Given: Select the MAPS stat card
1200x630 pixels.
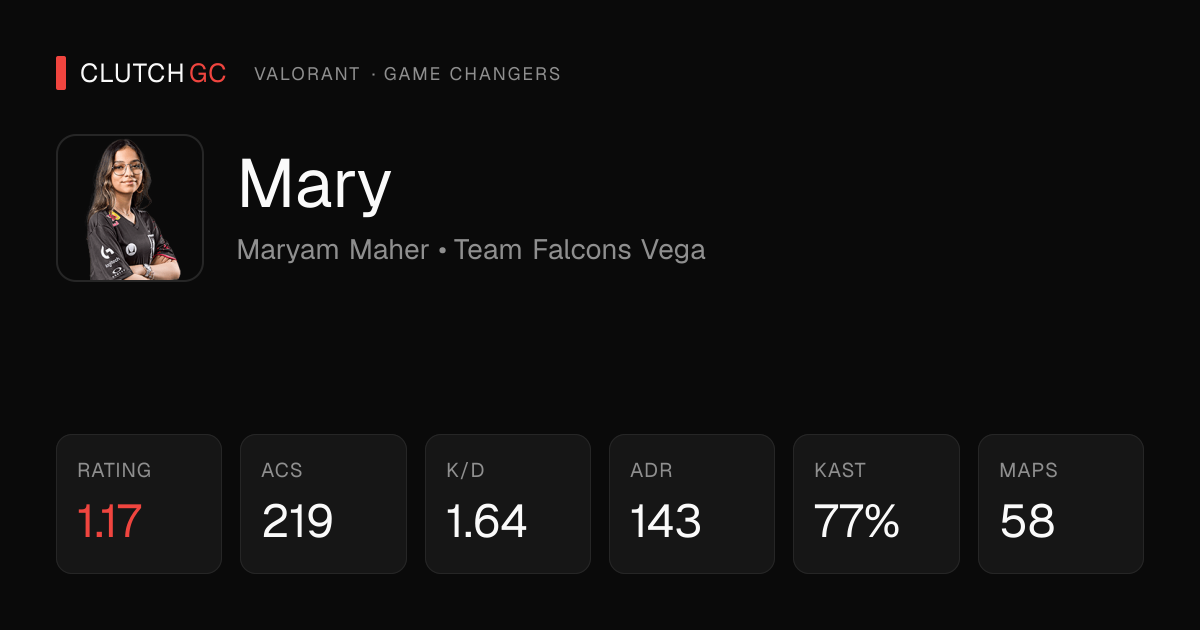Looking at the screenshot, I should (1061, 504).
